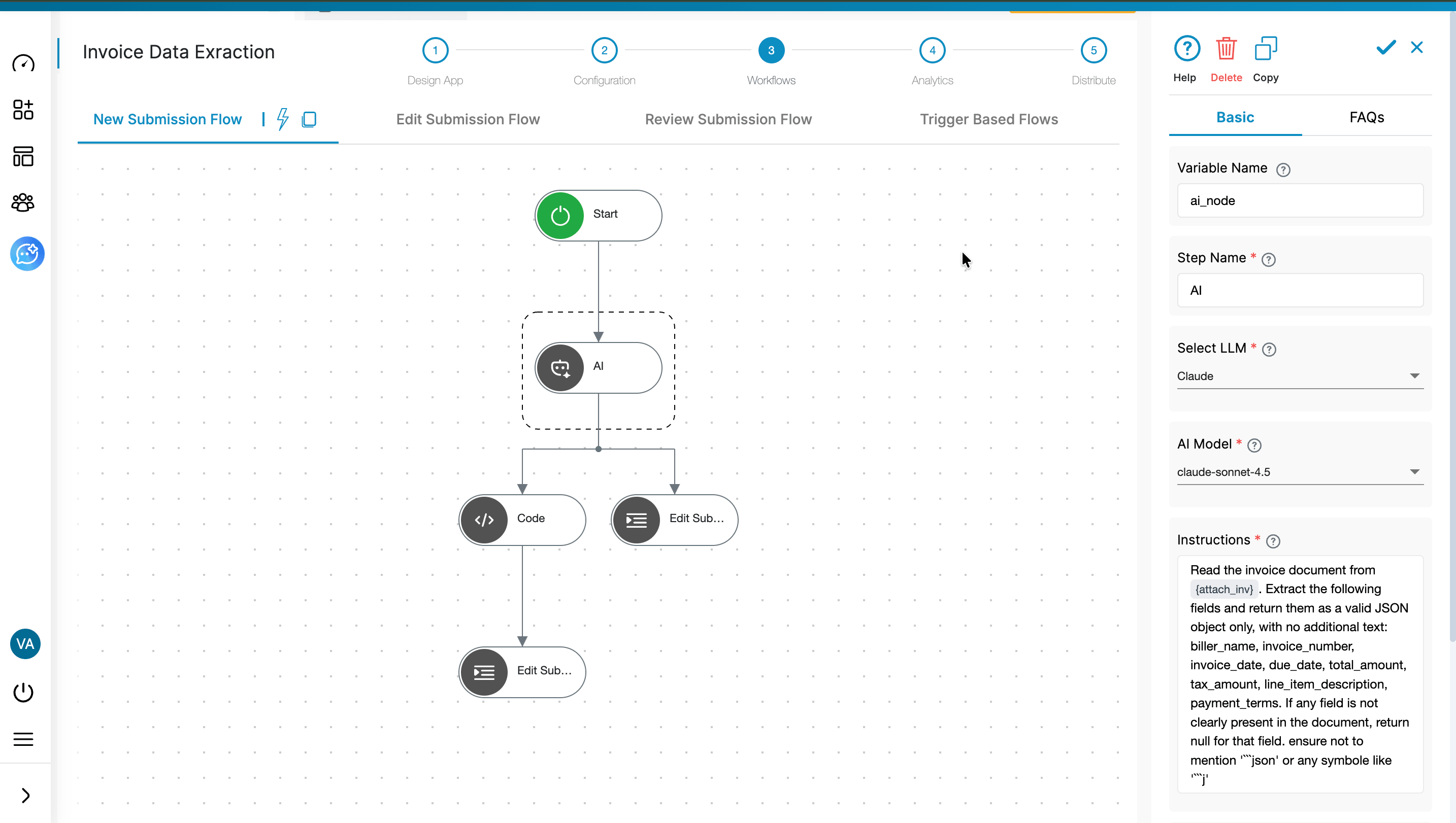Screen dimensions: 1456x823
Task: Click the Instructions text area
Action: 1299,674
